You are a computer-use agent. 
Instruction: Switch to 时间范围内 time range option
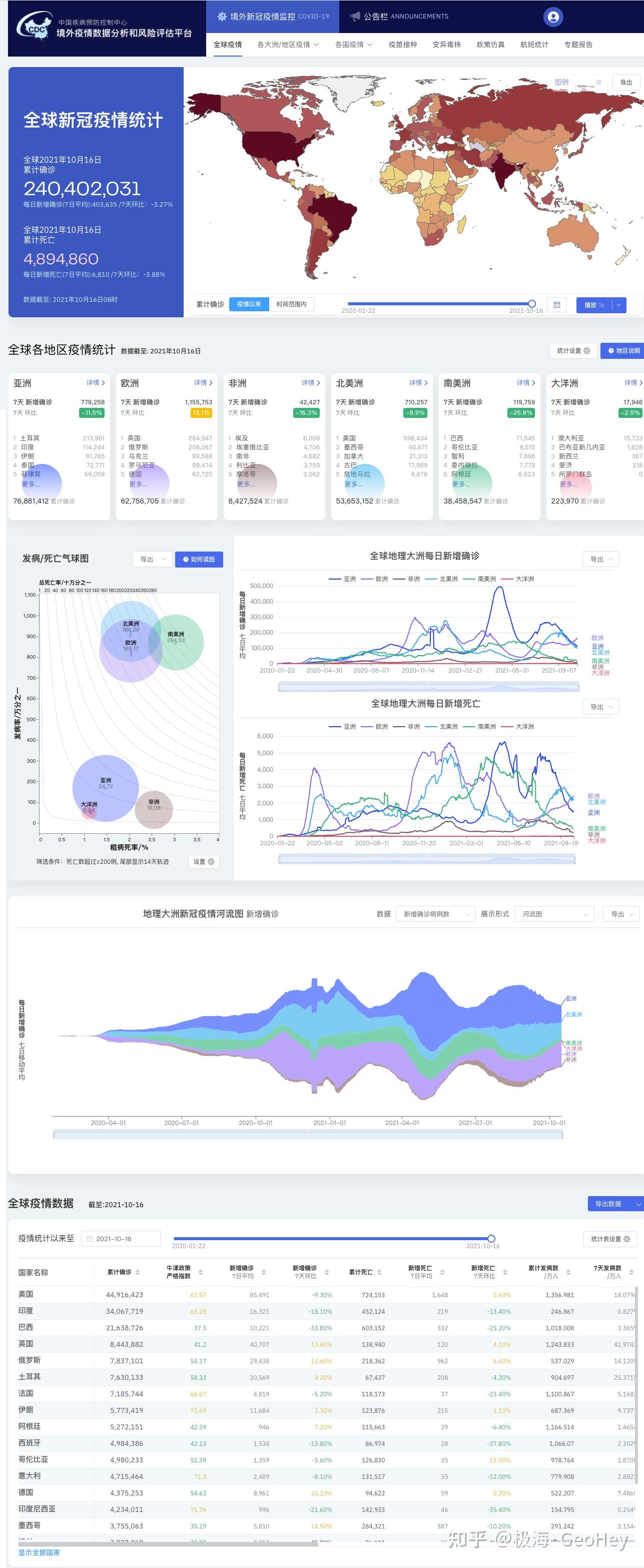coord(292,304)
